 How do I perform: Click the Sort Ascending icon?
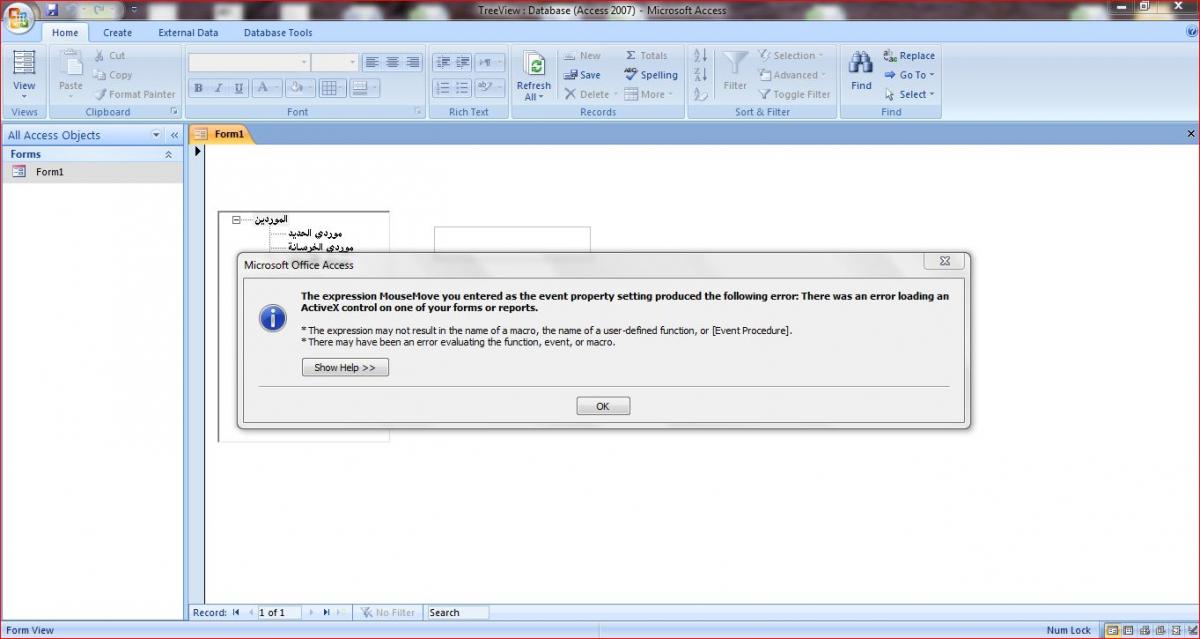(700, 56)
